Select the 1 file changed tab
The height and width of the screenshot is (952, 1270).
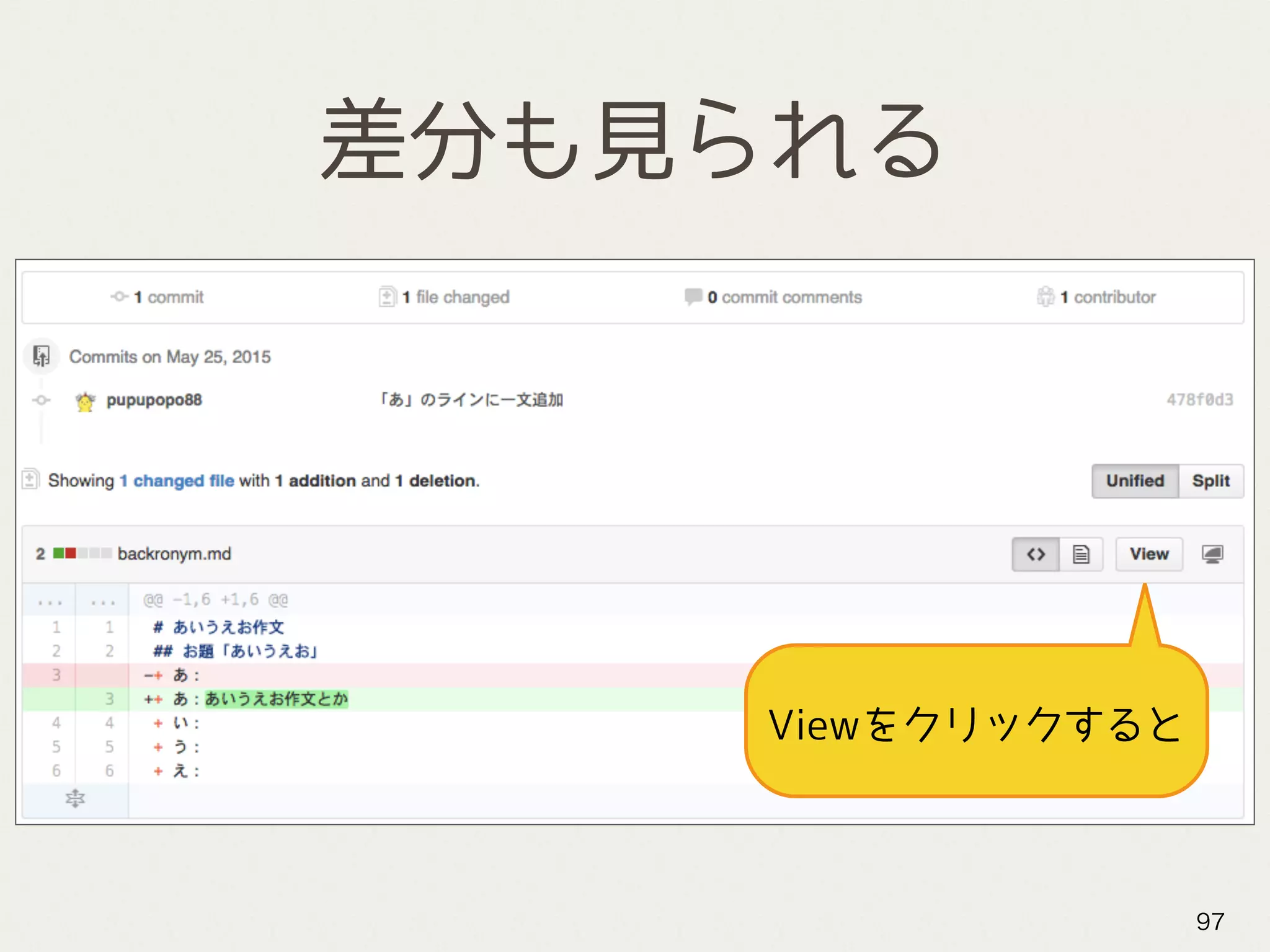tap(455, 297)
